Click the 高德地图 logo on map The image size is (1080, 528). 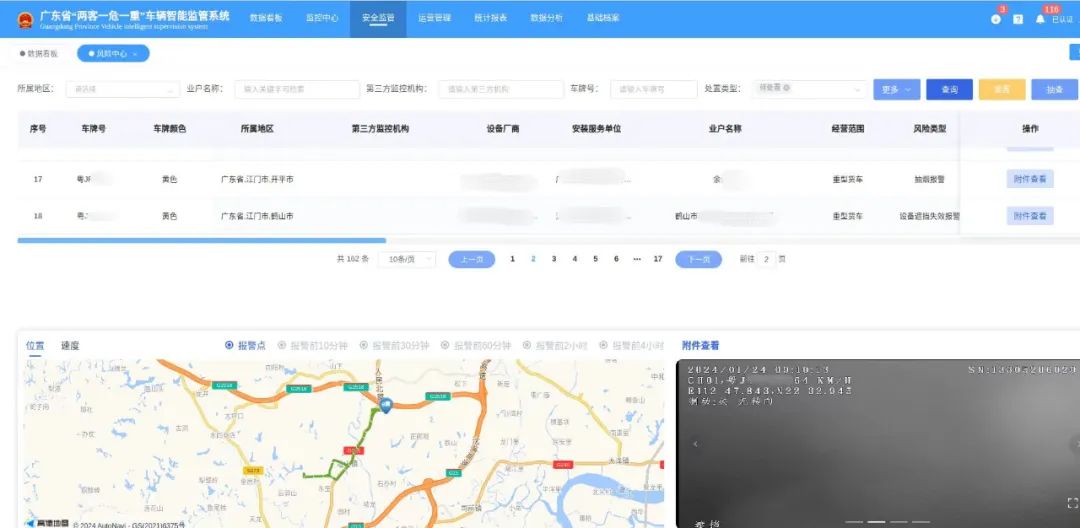pyautogui.click(x=47, y=523)
